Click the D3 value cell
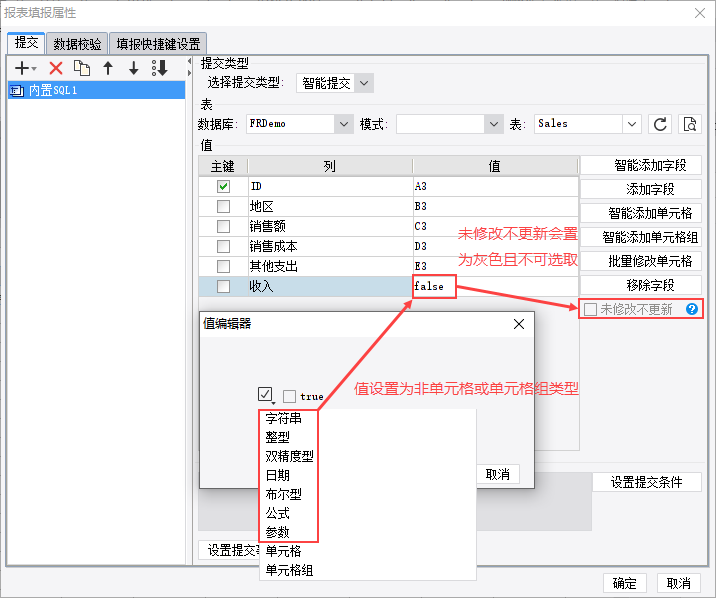716x598 pixels. 495,247
